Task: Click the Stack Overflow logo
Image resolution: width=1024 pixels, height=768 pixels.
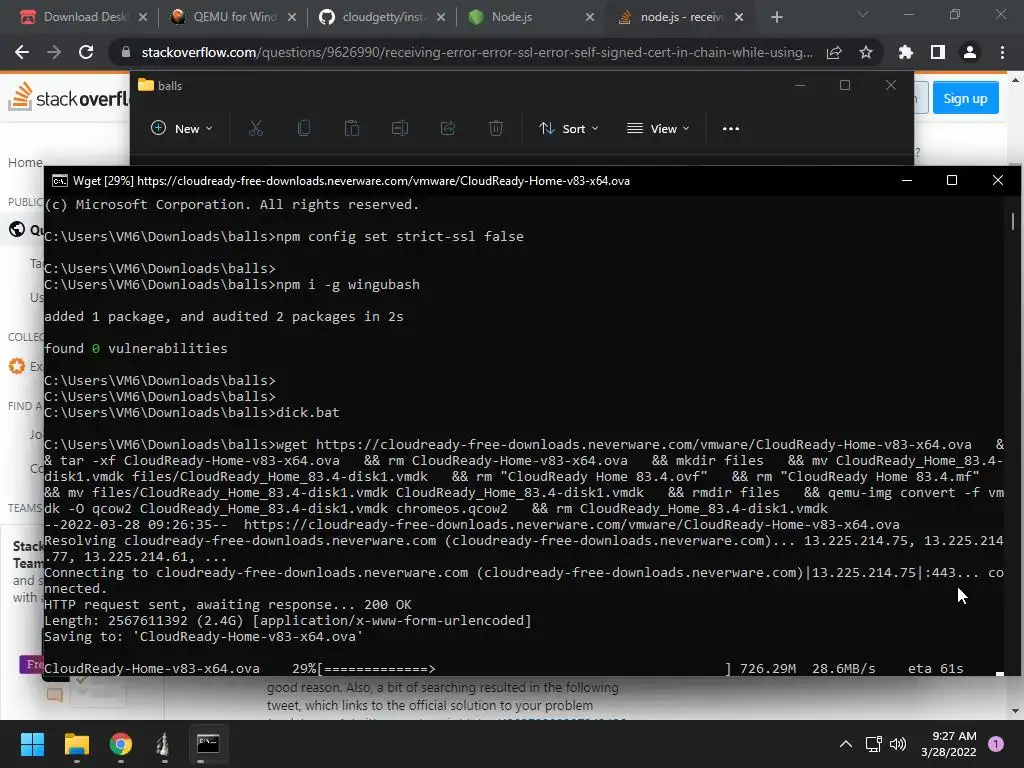Action: tap(68, 97)
